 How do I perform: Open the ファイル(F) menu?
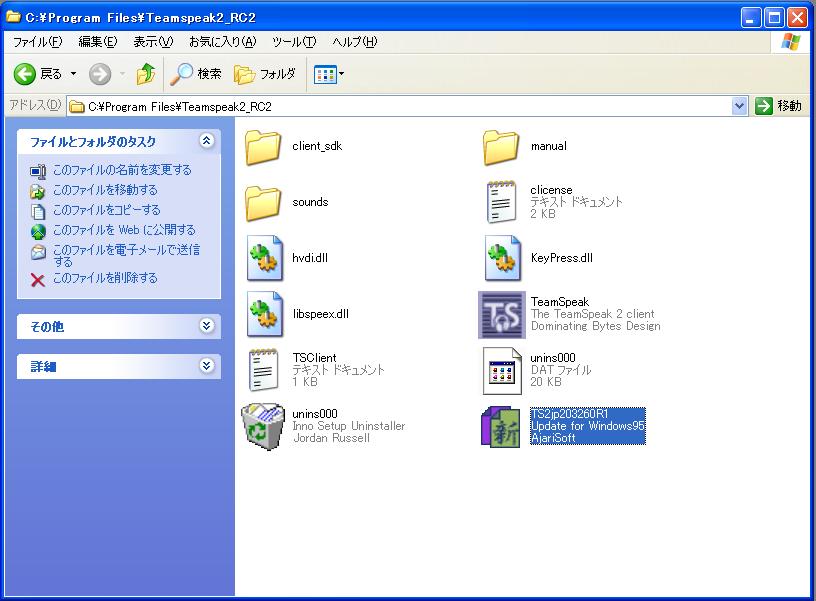(x=37, y=42)
